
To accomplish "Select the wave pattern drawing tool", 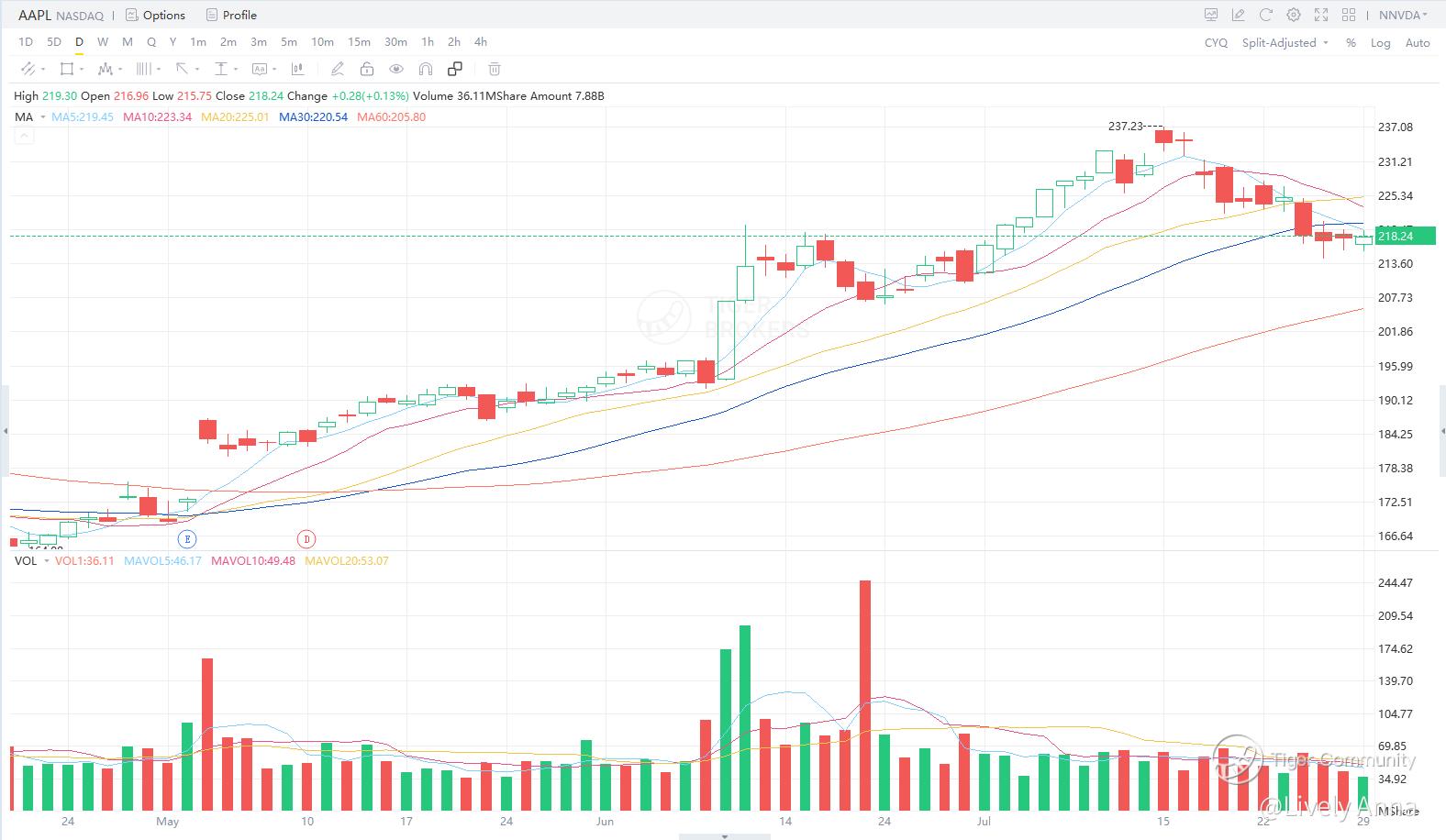I will pos(106,69).
